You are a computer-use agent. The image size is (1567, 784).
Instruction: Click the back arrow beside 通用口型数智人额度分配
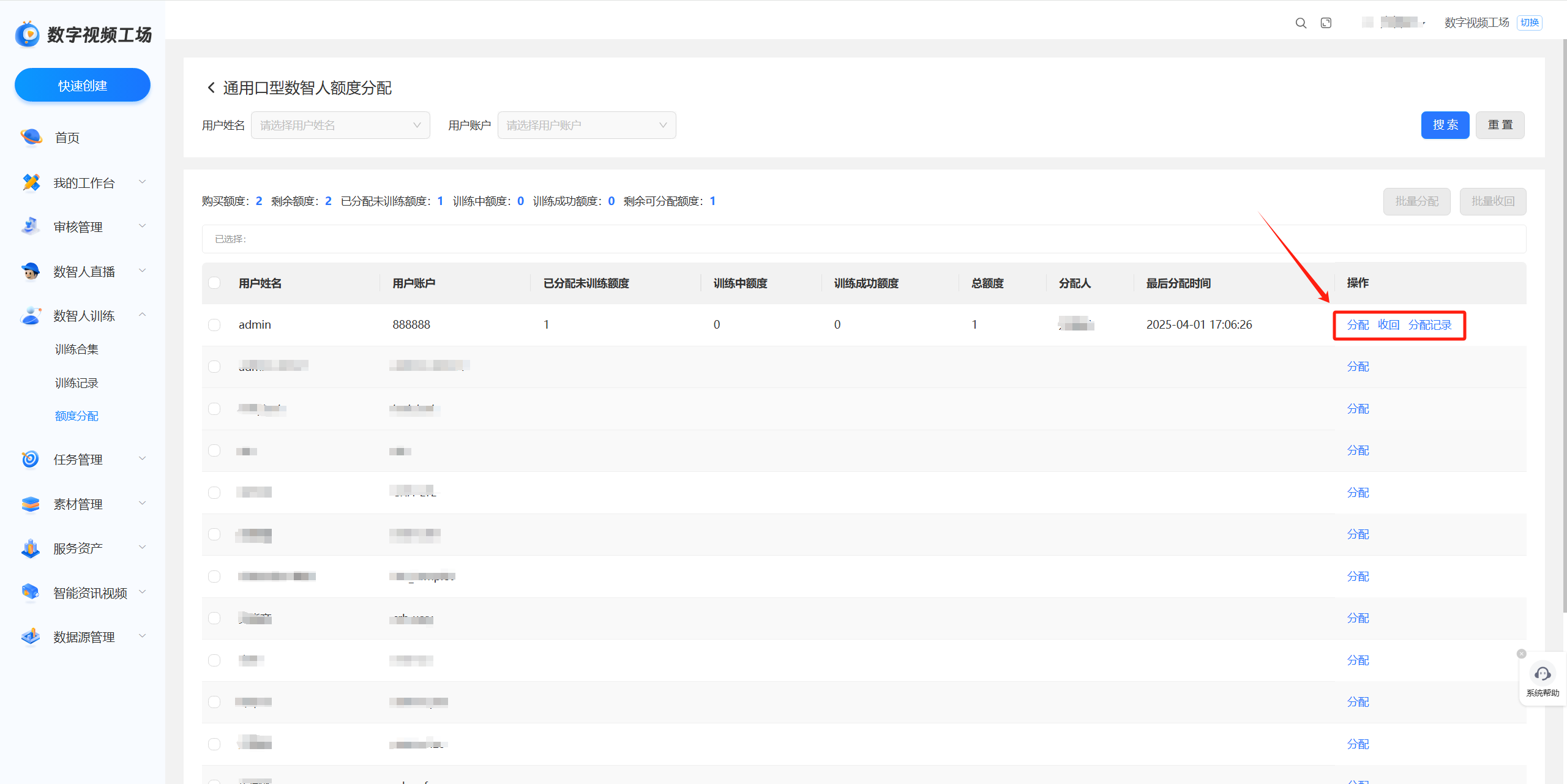[x=211, y=88]
